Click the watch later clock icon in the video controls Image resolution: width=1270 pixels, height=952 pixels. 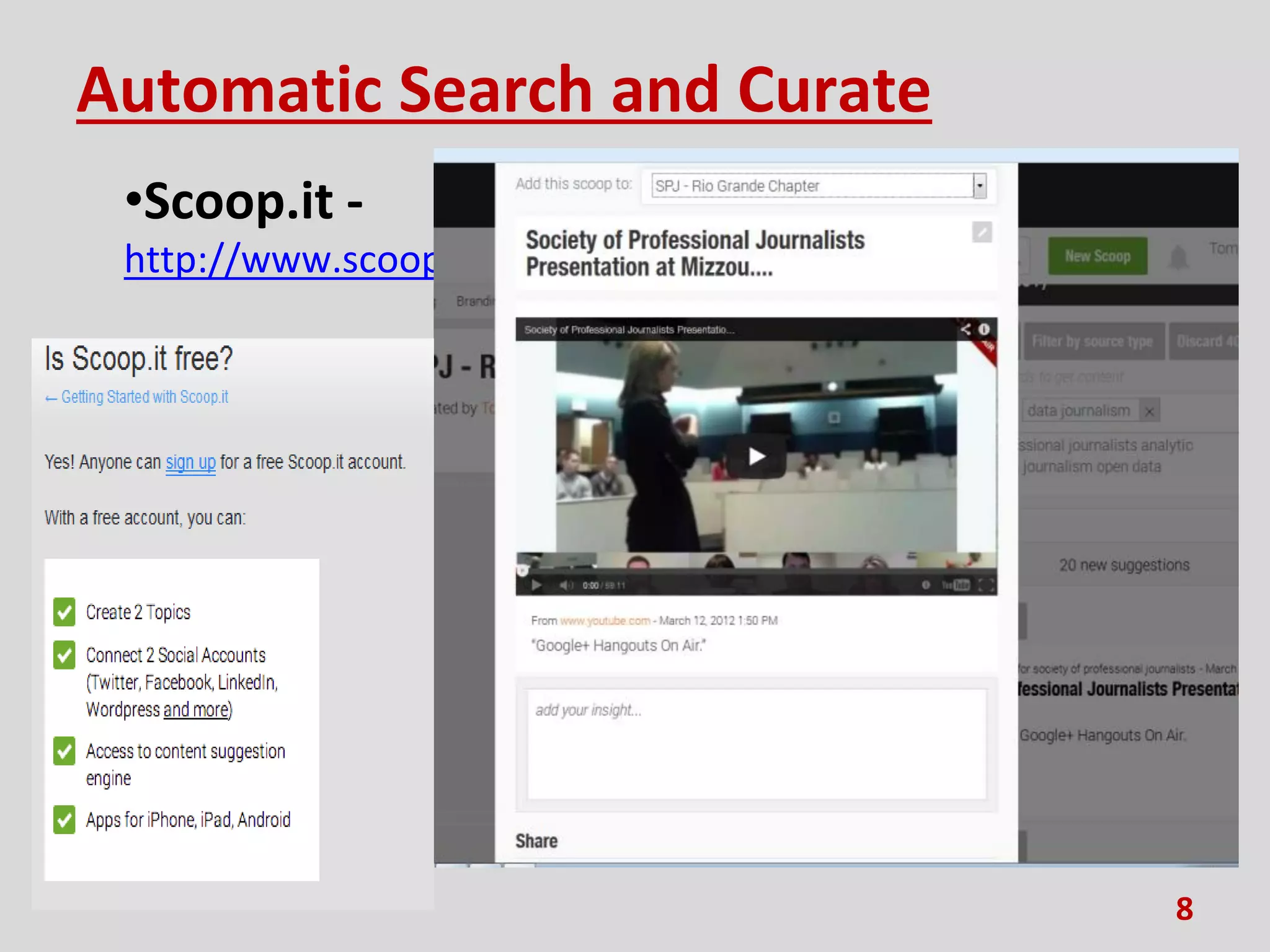click(926, 585)
